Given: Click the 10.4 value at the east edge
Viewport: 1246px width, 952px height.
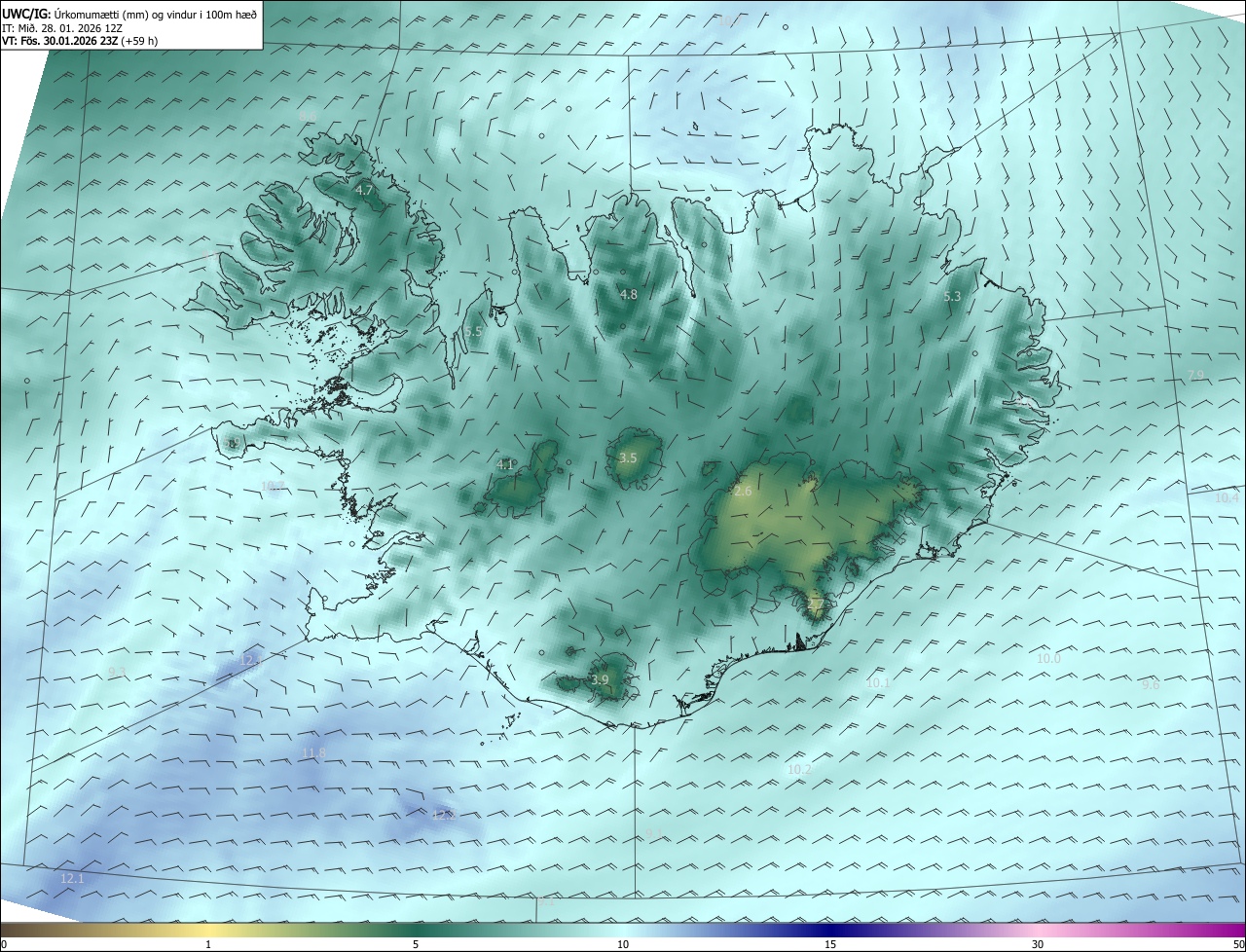Looking at the screenshot, I should (x=1227, y=497).
